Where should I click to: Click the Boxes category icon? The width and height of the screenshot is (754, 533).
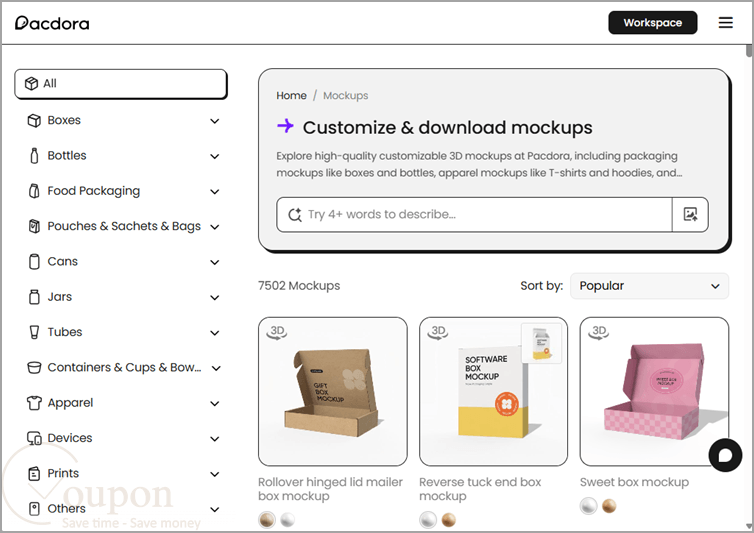[x=34, y=120]
